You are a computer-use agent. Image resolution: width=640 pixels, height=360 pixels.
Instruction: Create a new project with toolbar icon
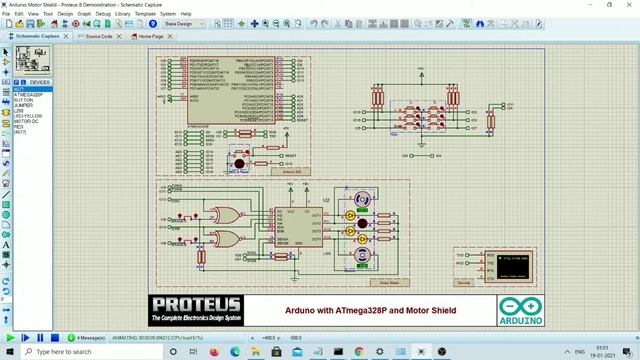[9, 24]
